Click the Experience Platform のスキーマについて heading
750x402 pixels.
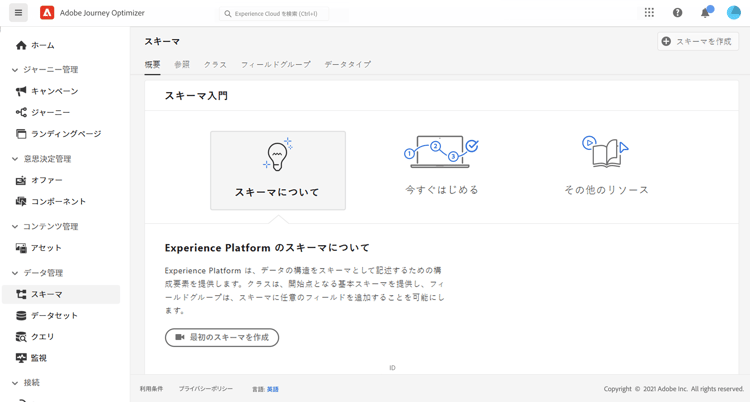click(267, 248)
